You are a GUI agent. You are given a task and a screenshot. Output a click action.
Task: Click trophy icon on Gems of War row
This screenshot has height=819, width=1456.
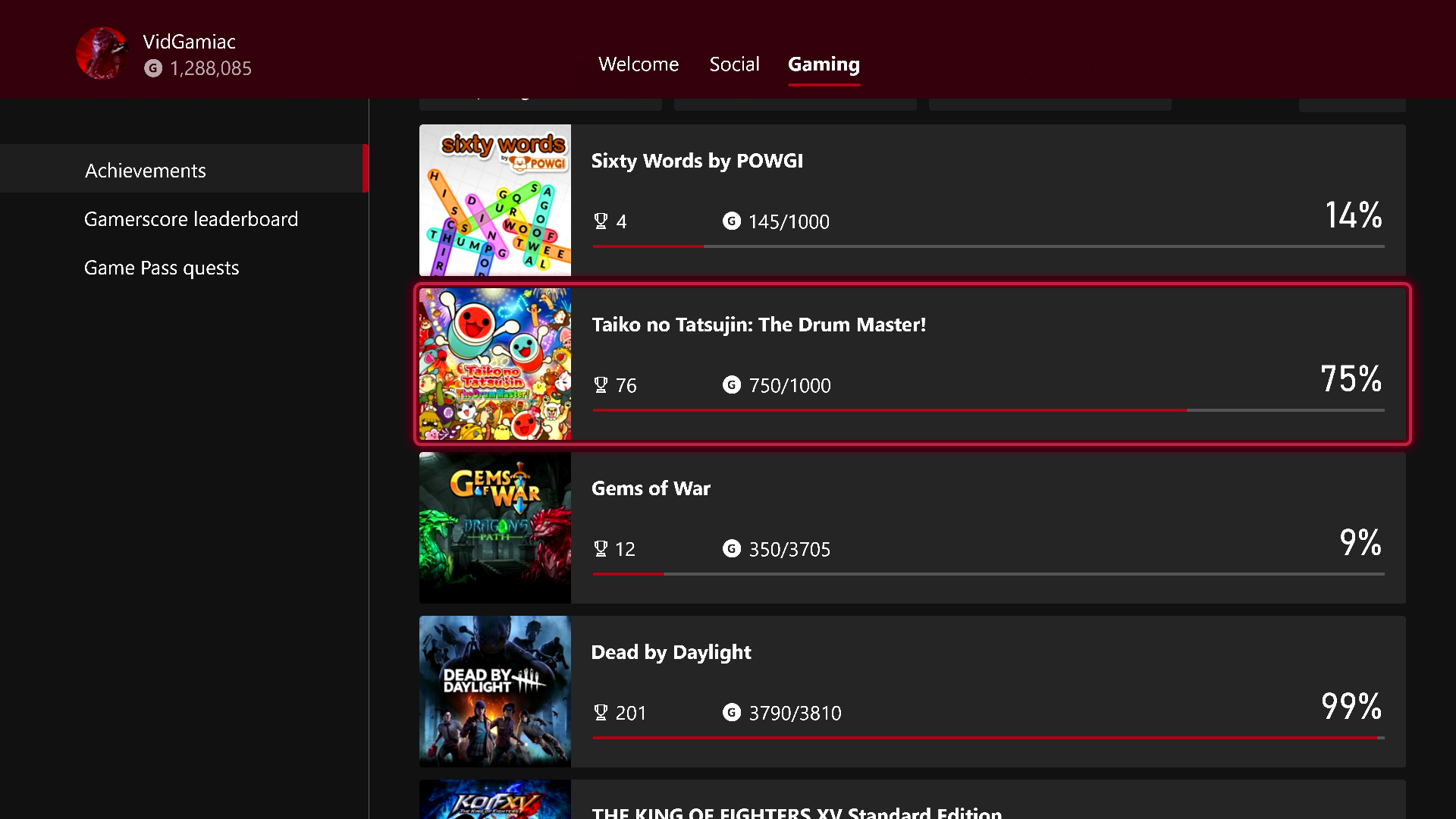click(x=601, y=549)
